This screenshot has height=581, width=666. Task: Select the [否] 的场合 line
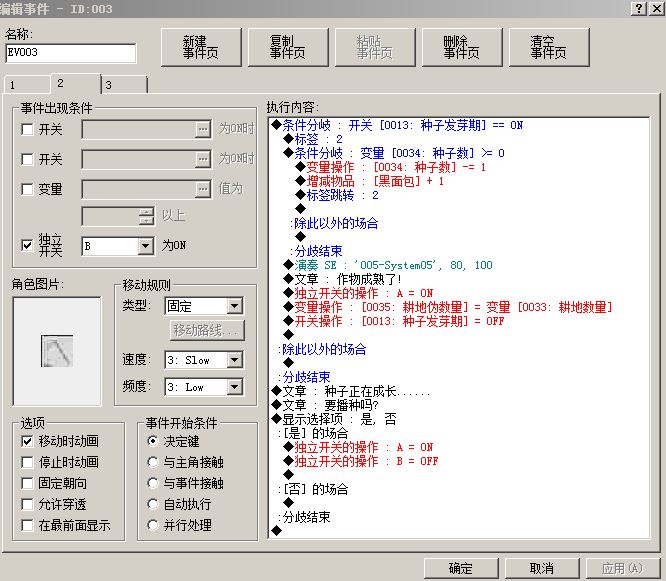[x=315, y=490]
